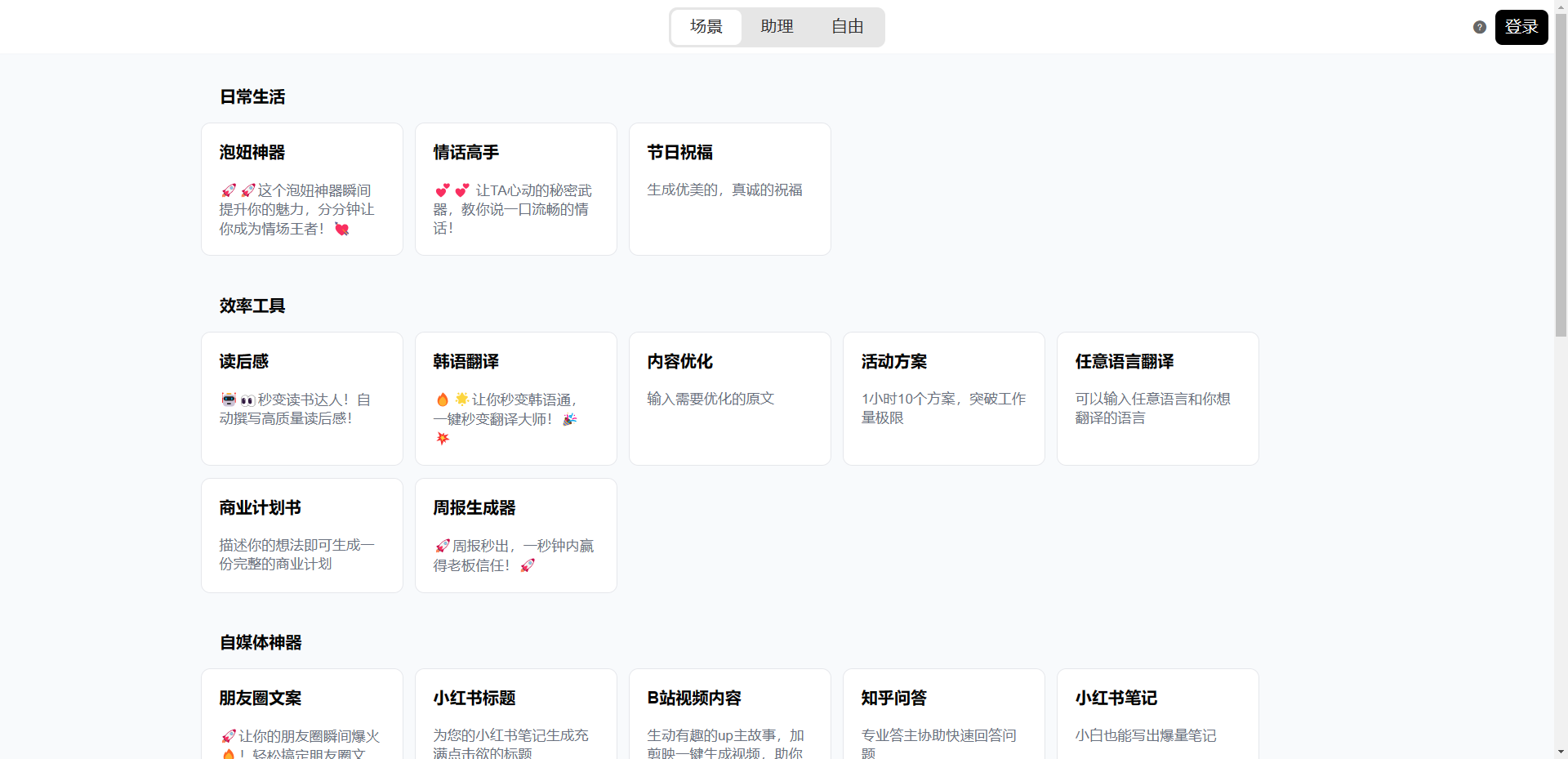Click the help question mark icon

click(1479, 27)
